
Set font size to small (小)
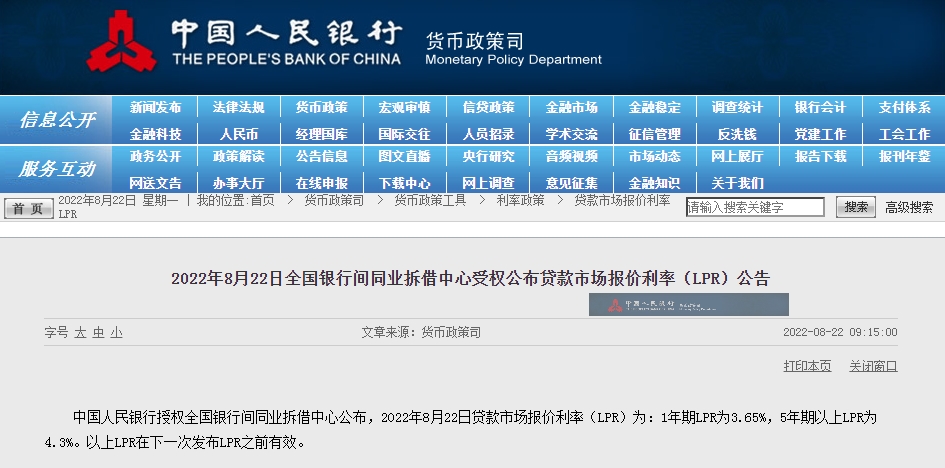click(116, 332)
